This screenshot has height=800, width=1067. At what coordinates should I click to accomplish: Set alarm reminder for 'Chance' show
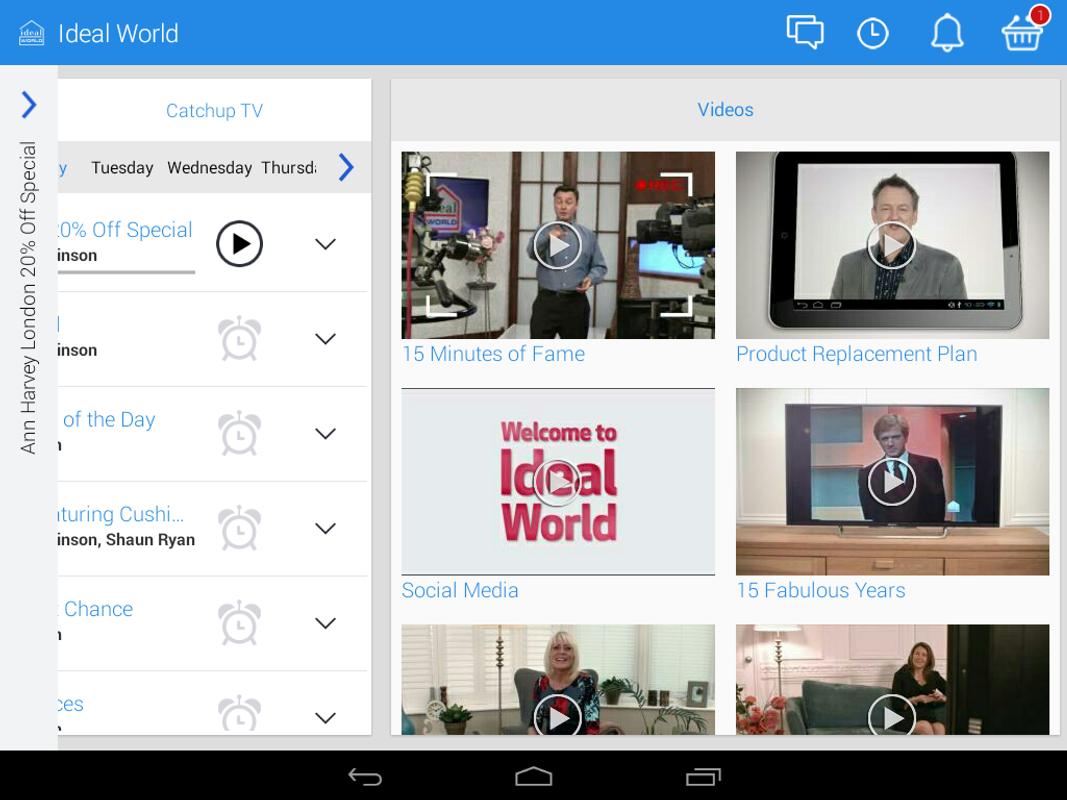click(240, 622)
